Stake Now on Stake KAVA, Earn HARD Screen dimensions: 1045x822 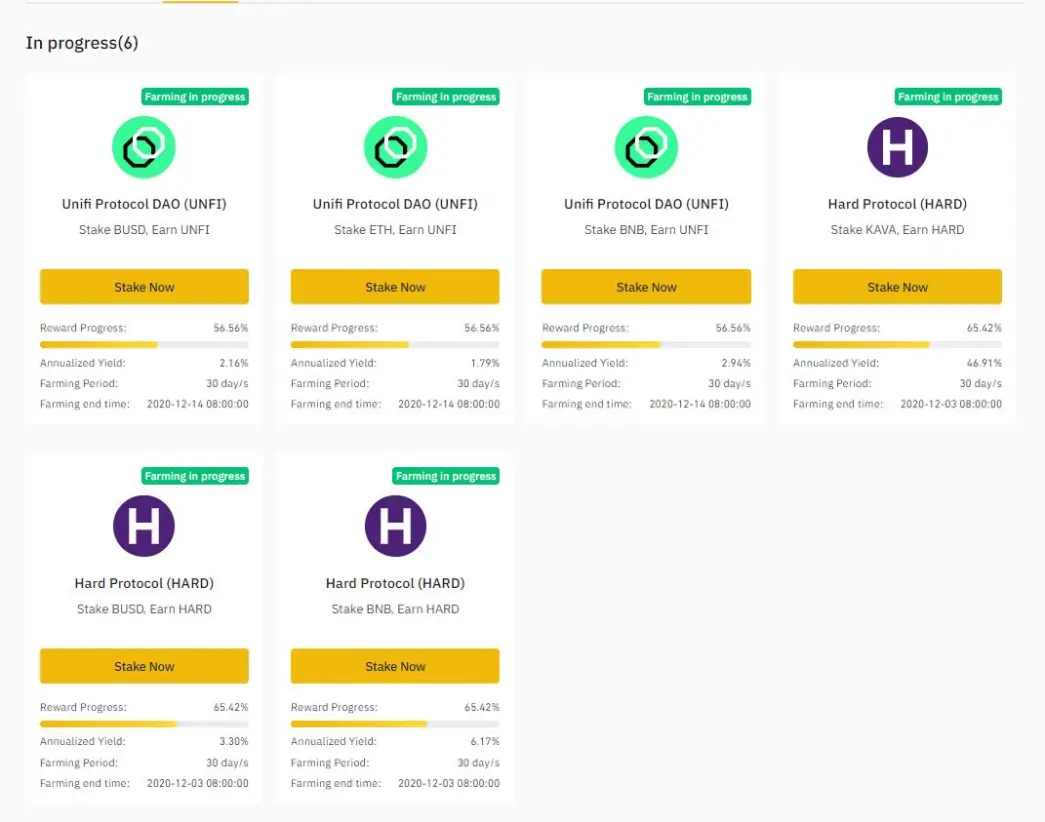click(x=897, y=287)
